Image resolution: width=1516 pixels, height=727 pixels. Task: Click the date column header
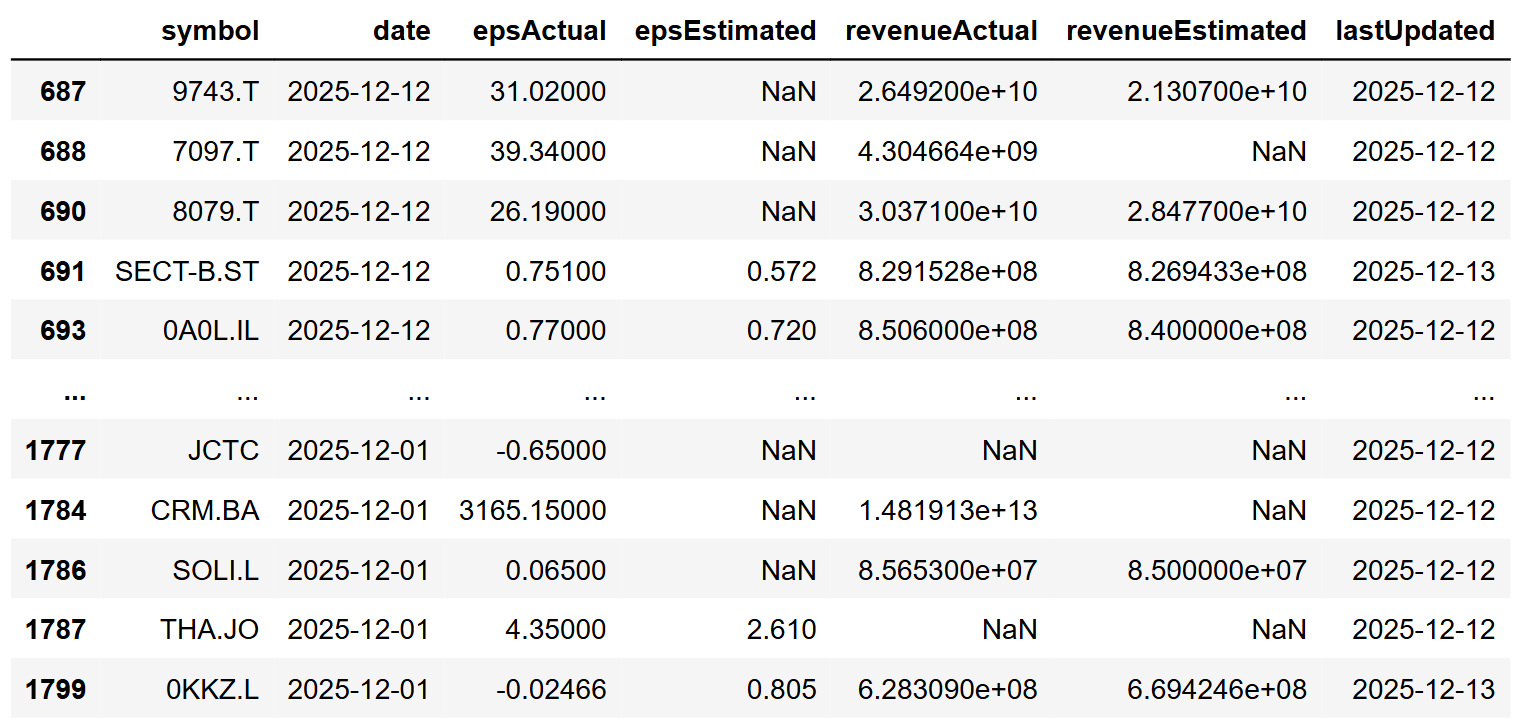coord(401,31)
